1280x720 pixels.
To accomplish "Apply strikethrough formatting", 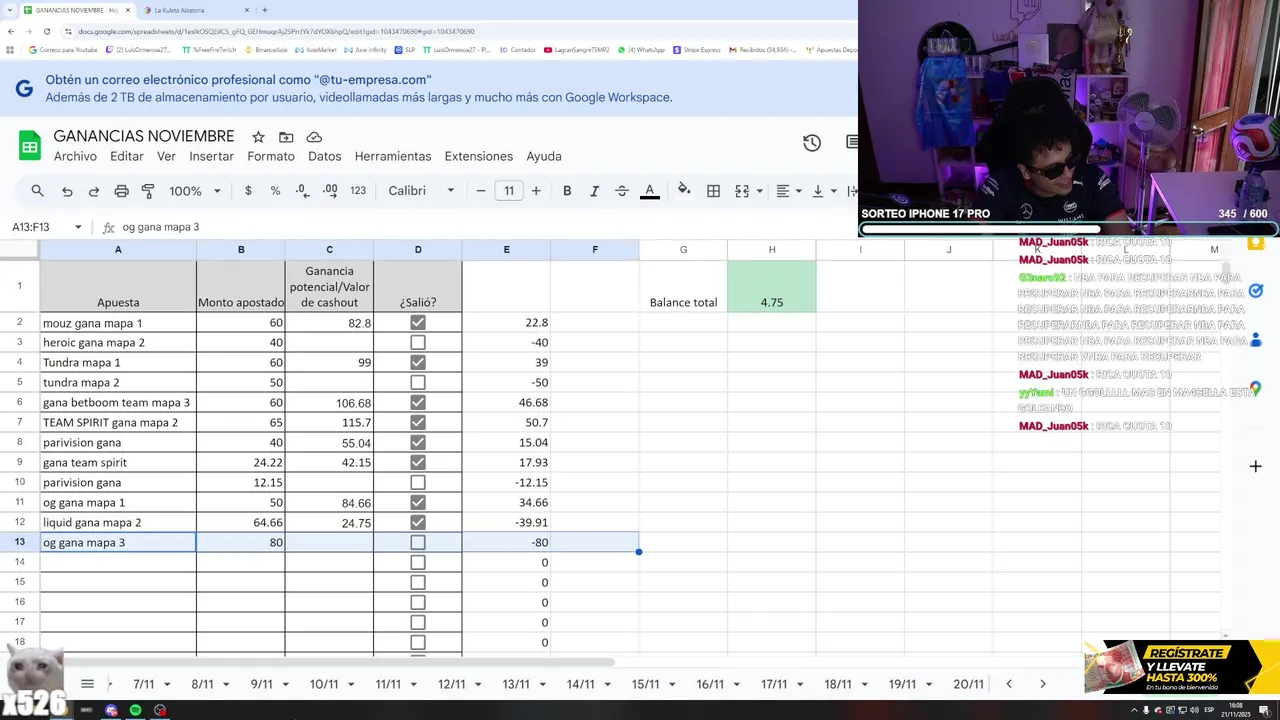I will 622,191.
